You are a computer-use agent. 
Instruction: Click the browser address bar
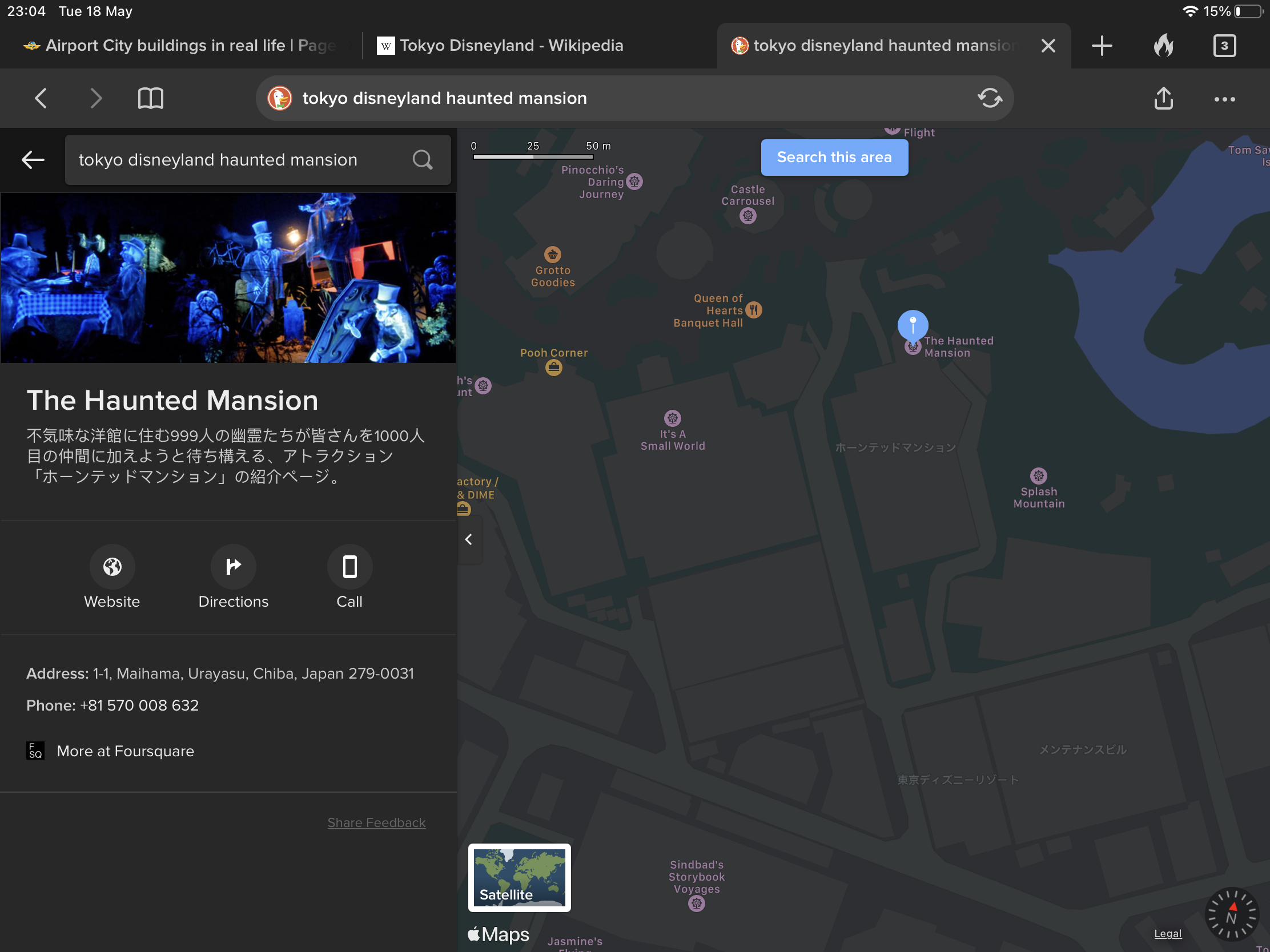pos(634,98)
